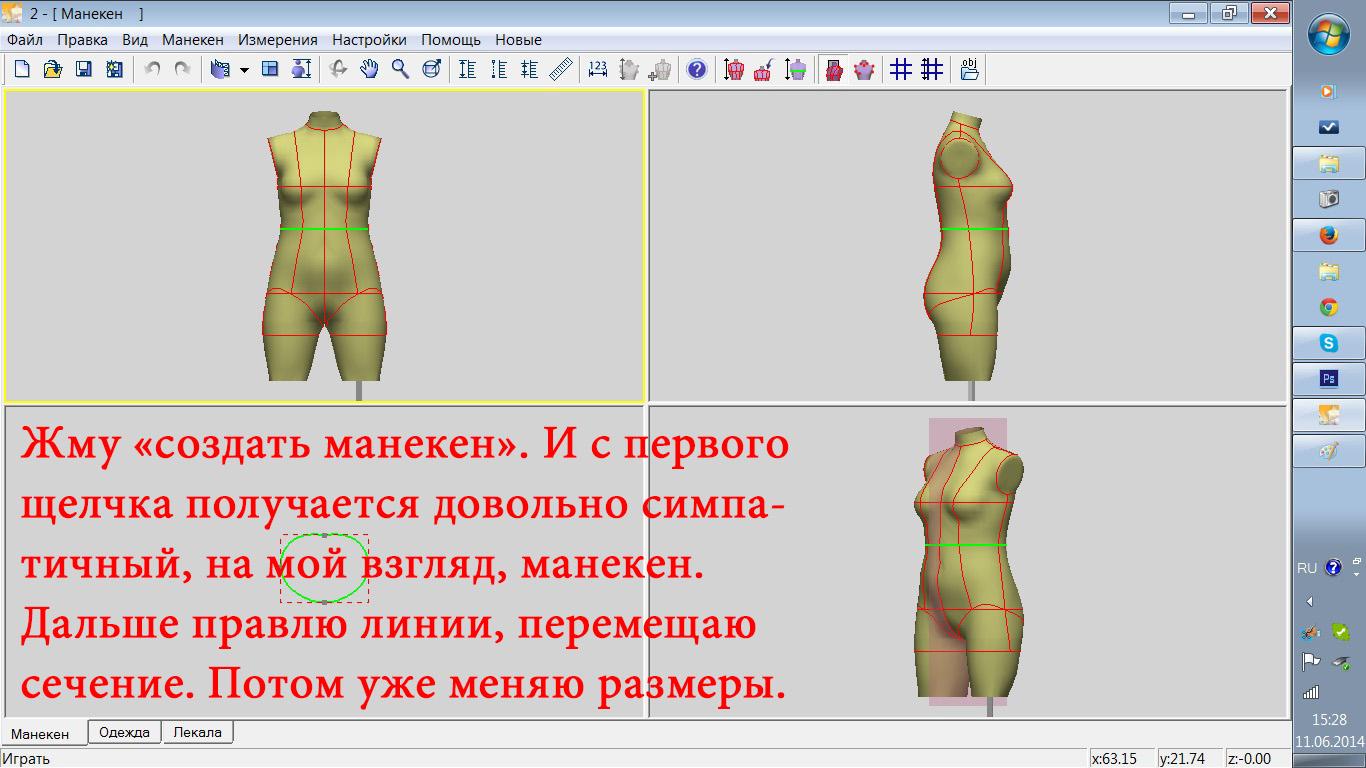Viewport: 1366px width, 768px height.
Task: Toggle the first blue grid icon
Action: (x=901, y=69)
